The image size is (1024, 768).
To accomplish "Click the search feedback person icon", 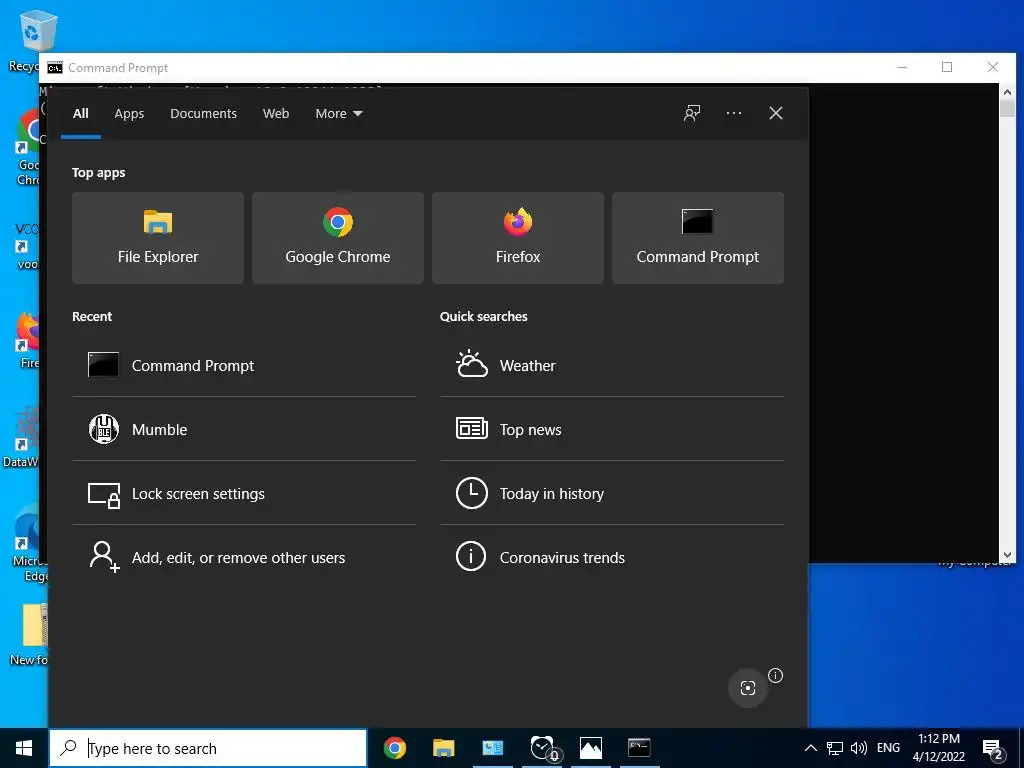I will pyautogui.click(x=692, y=113).
